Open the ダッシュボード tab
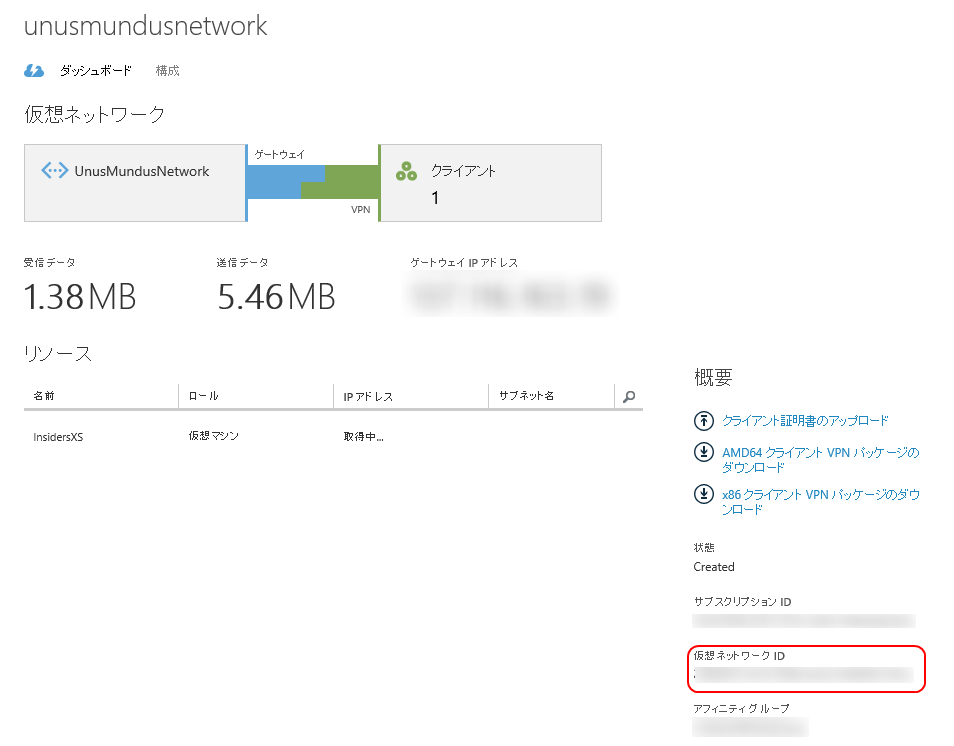 point(96,71)
